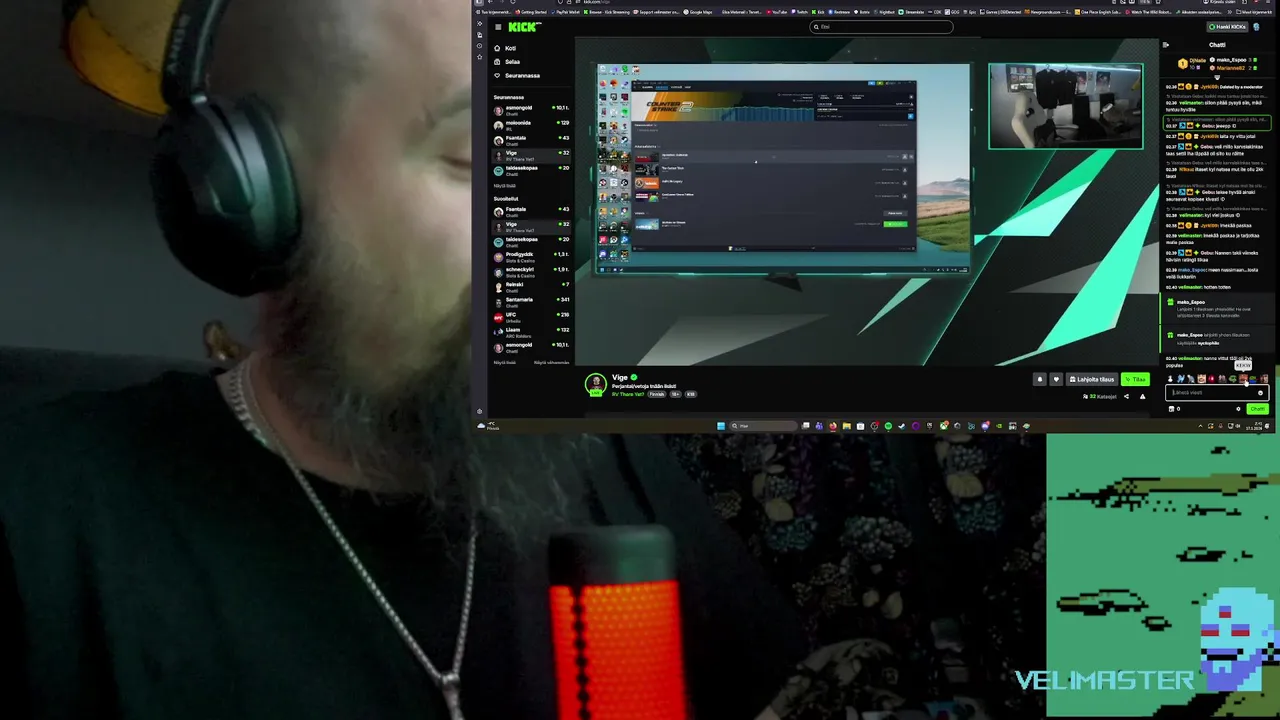Click the taskbar clock and date
Image resolution: width=1280 pixels, height=720 pixels.
pyautogui.click(x=1253, y=426)
